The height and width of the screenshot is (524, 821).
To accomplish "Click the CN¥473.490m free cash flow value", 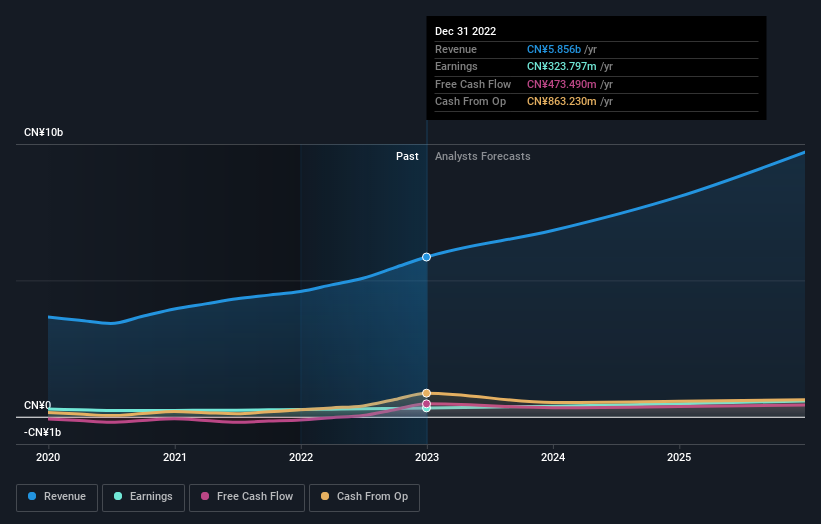I will tap(562, 84).
